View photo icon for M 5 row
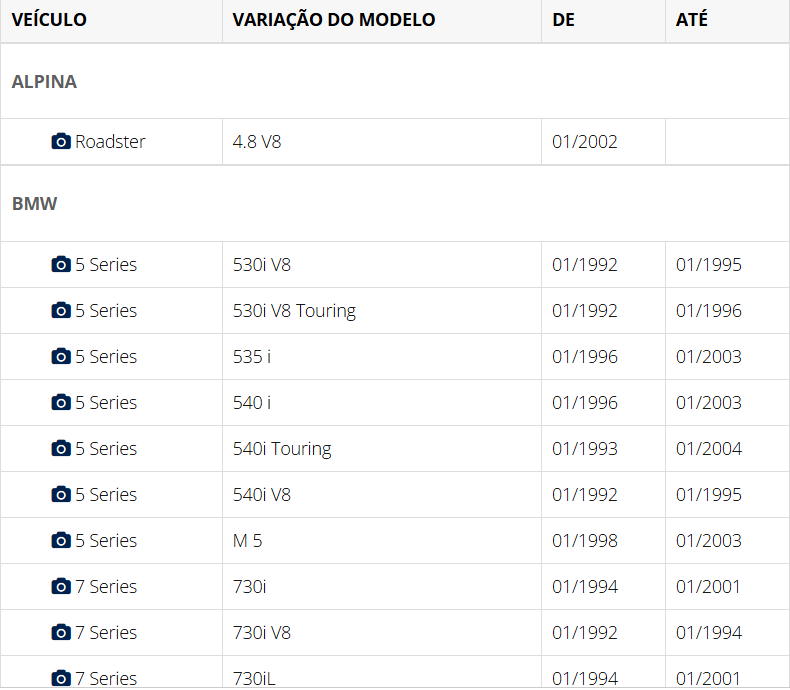The width and height of the screenshot is (790, 690). pos(61,541)
